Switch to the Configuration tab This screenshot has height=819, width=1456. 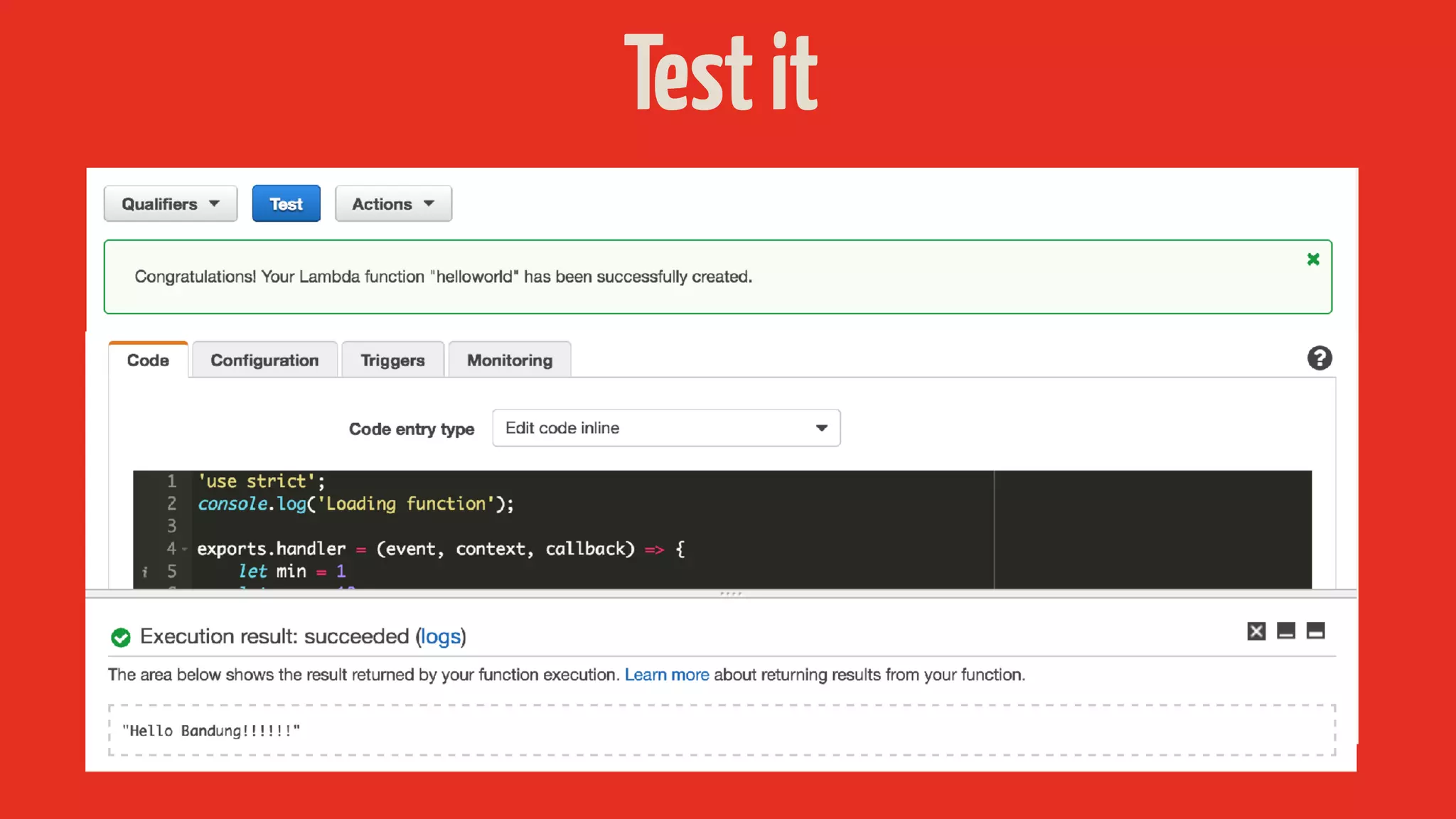(264, 360)
